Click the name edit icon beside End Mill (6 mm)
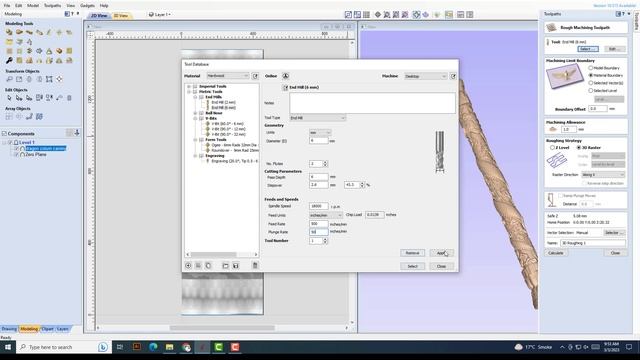The image size is (640, 360). point(285,87)
